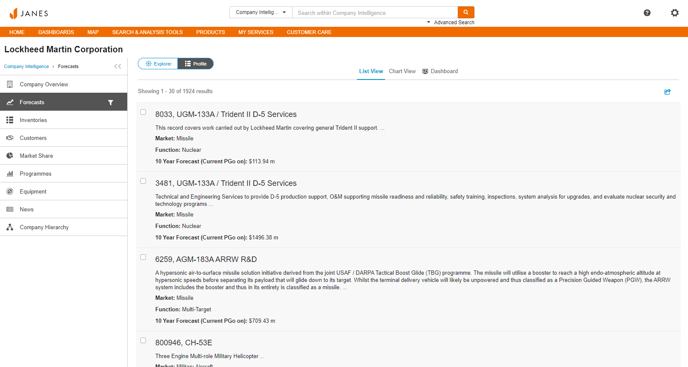The image size is (688, 367).
Task: Click the News newspaper icon
Action: point(10,209)
